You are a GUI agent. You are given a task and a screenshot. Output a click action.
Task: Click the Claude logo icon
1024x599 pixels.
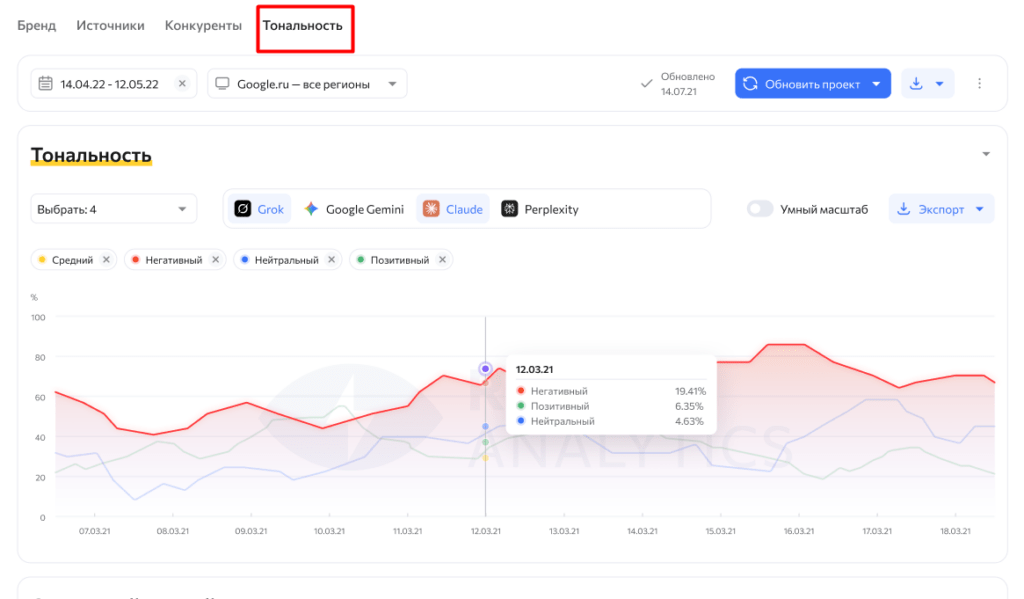[431, 209]
